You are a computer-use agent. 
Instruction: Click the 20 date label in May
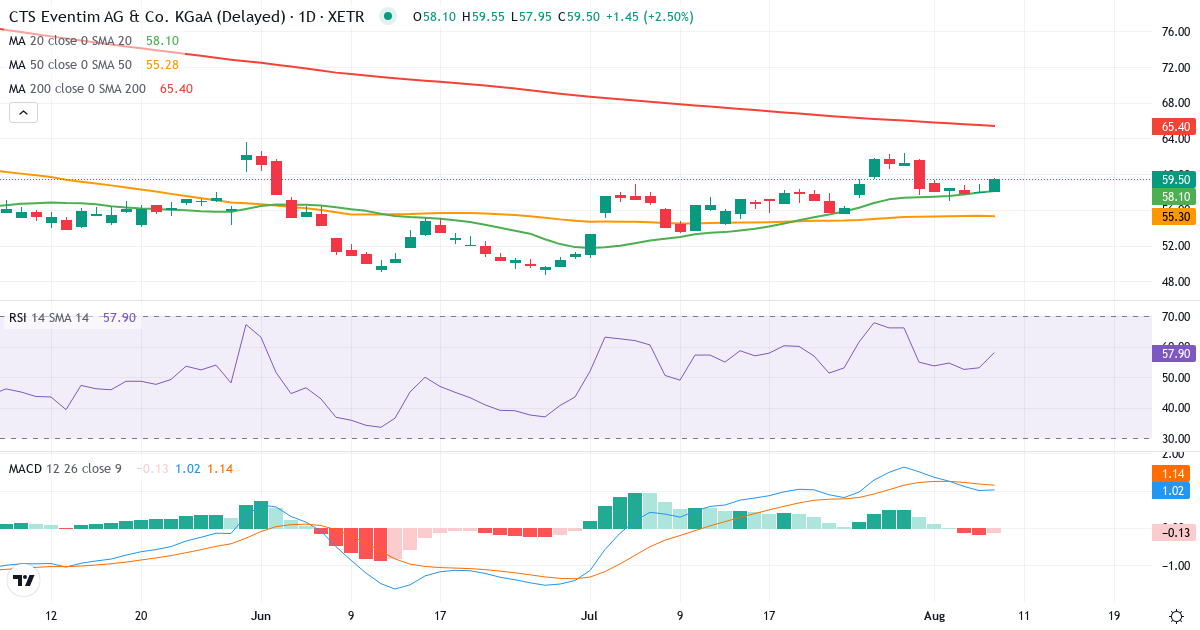coord(141,615)
